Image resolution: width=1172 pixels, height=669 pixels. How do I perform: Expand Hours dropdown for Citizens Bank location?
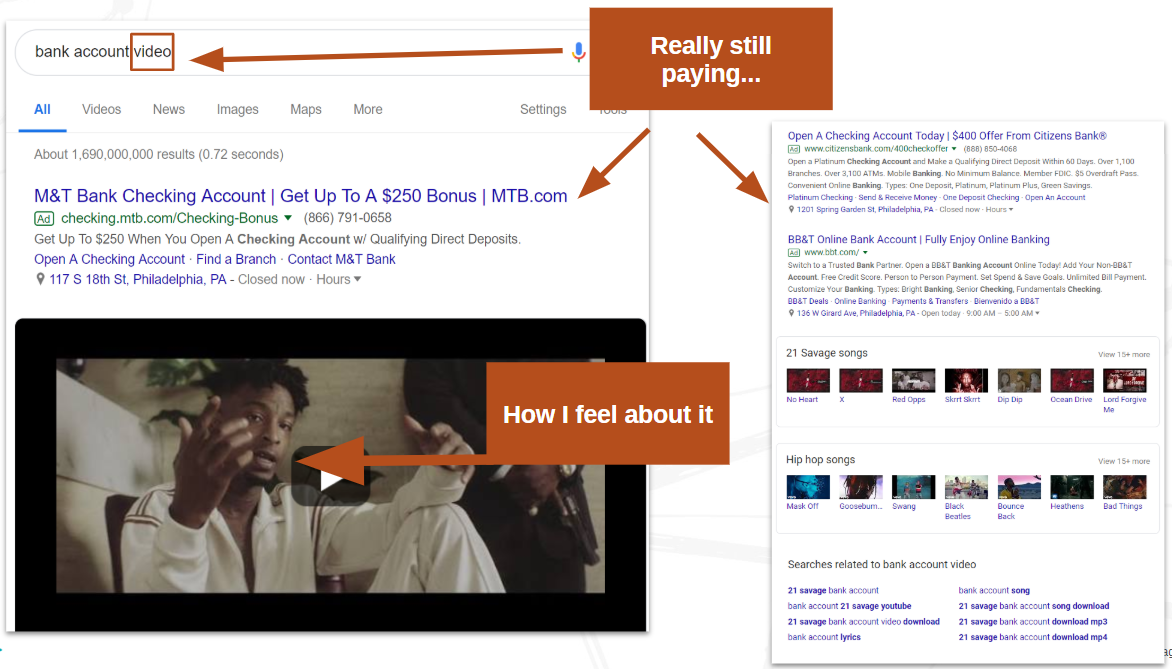tap(1000, 210)
